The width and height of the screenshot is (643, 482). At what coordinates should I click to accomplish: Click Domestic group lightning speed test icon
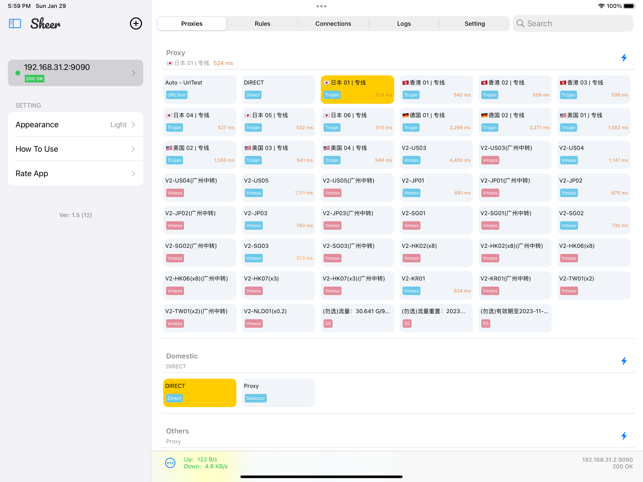tap(624, 361)
